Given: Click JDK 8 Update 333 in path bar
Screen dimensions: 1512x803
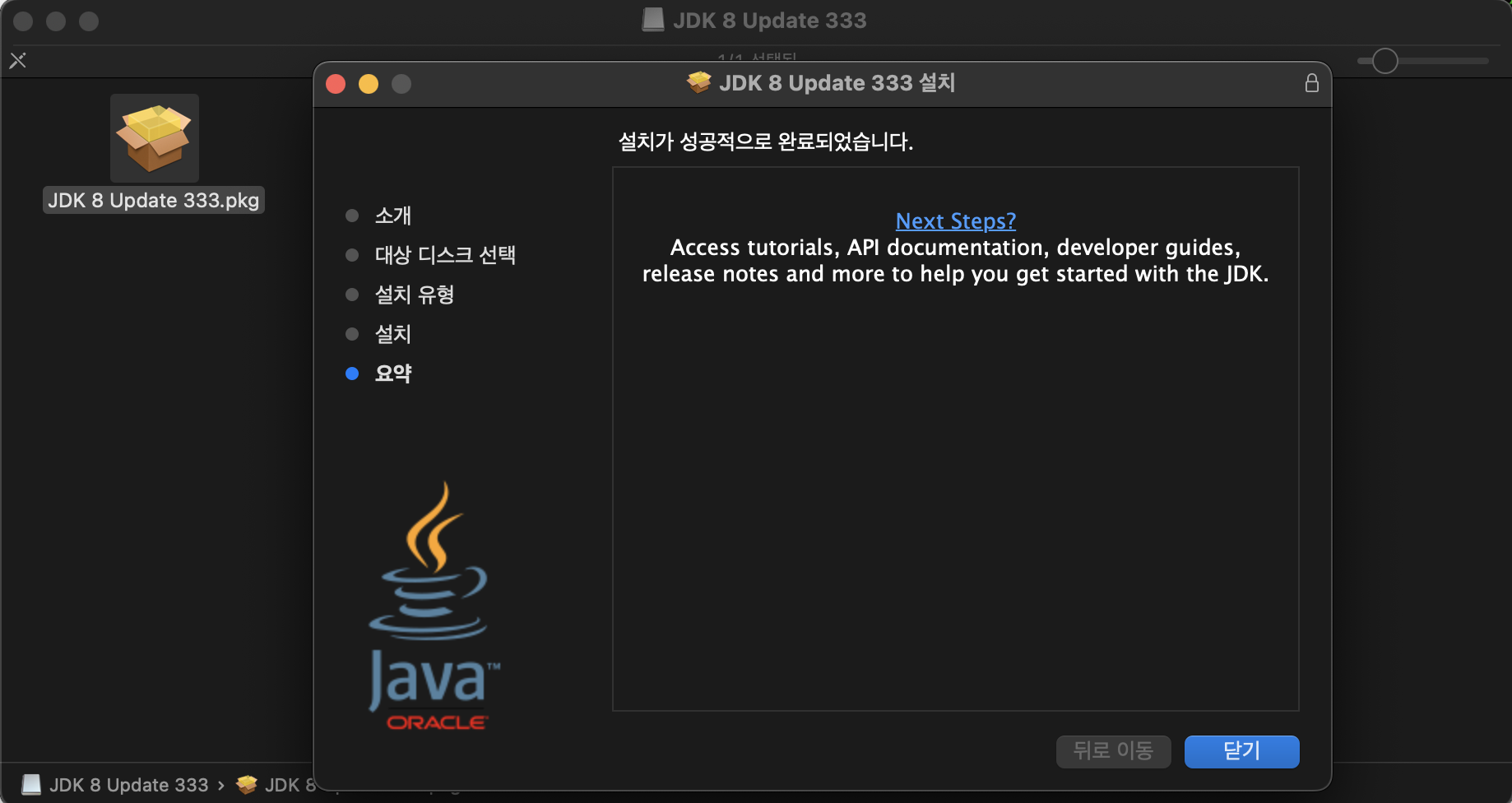Looking at the screenshot, I should (129, 785).
